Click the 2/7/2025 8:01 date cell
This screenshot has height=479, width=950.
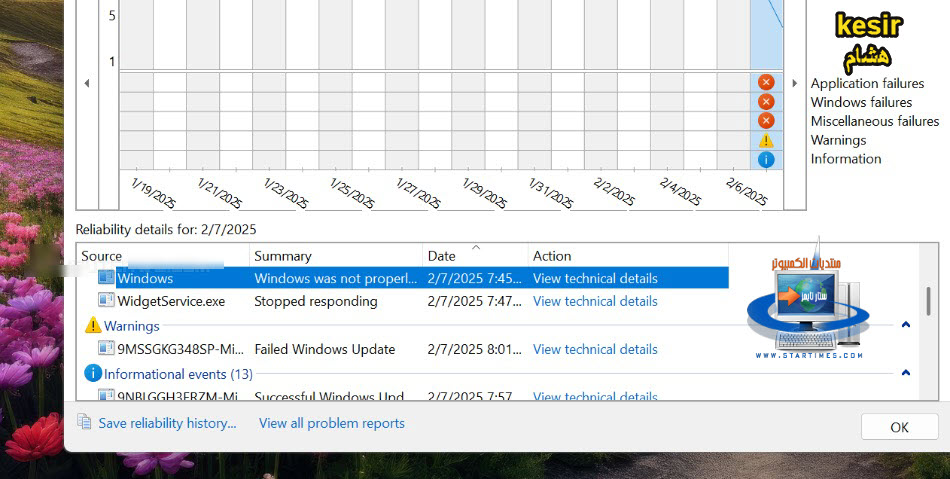[x=474, y=349]
